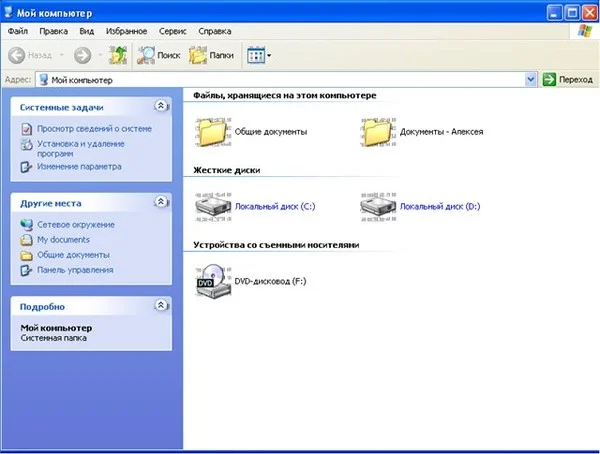
Task: Open Сетевое окружение link
Action: tap(76, 225)
